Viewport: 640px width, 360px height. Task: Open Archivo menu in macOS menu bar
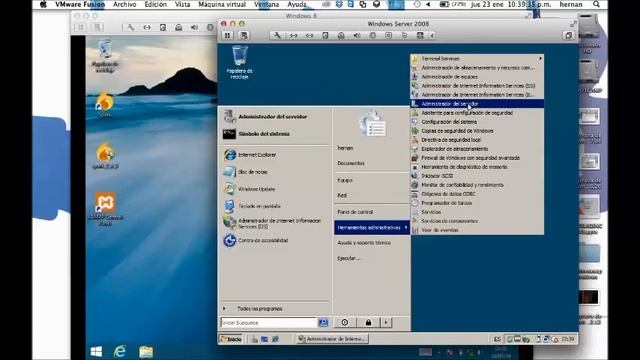124,4
